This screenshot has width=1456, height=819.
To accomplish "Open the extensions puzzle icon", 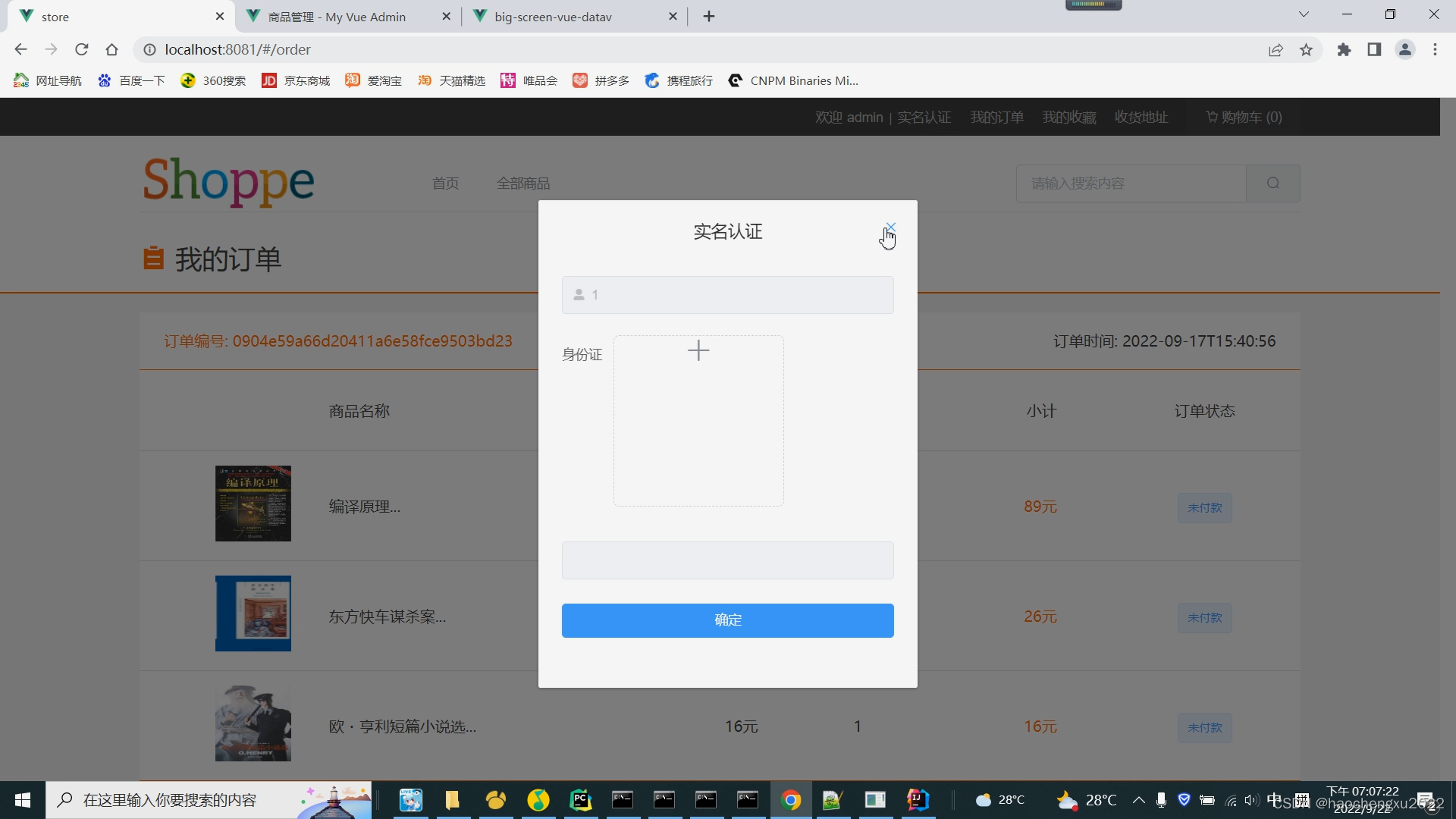I will (x=1344, y=50).
